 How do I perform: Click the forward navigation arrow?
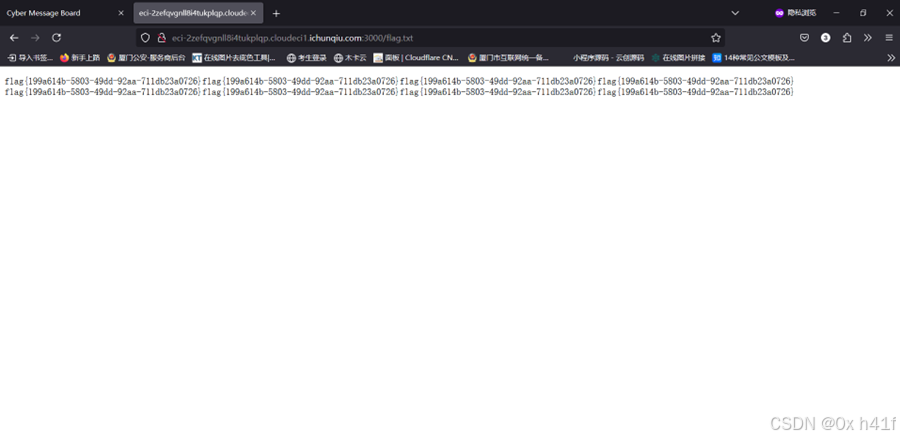coord(35,38)
